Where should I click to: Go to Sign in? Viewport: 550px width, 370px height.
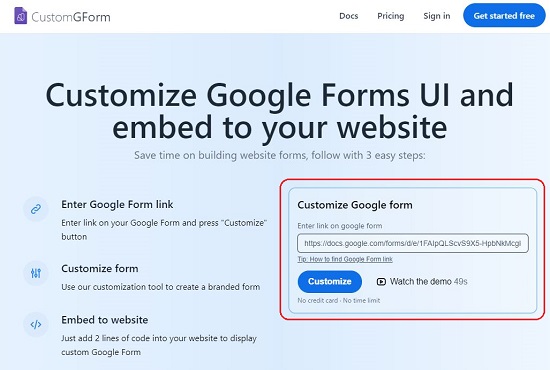click(437, 16)
